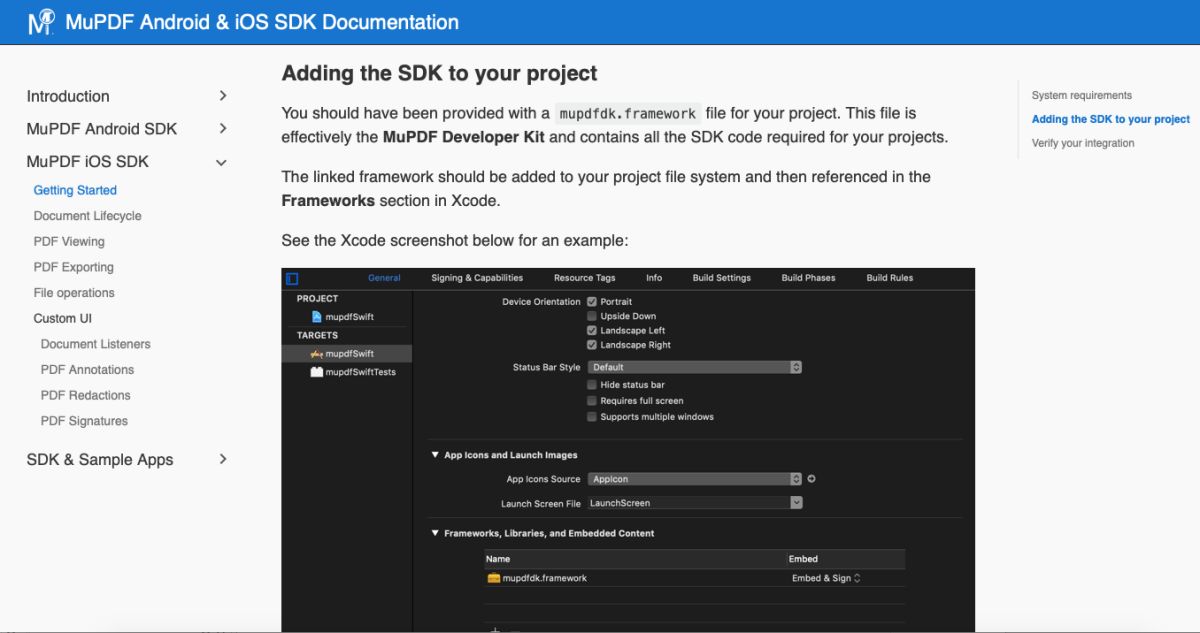
Task: Switch to the General tab in Xcode
Action: pyautogui.click(x=384, y=278)
